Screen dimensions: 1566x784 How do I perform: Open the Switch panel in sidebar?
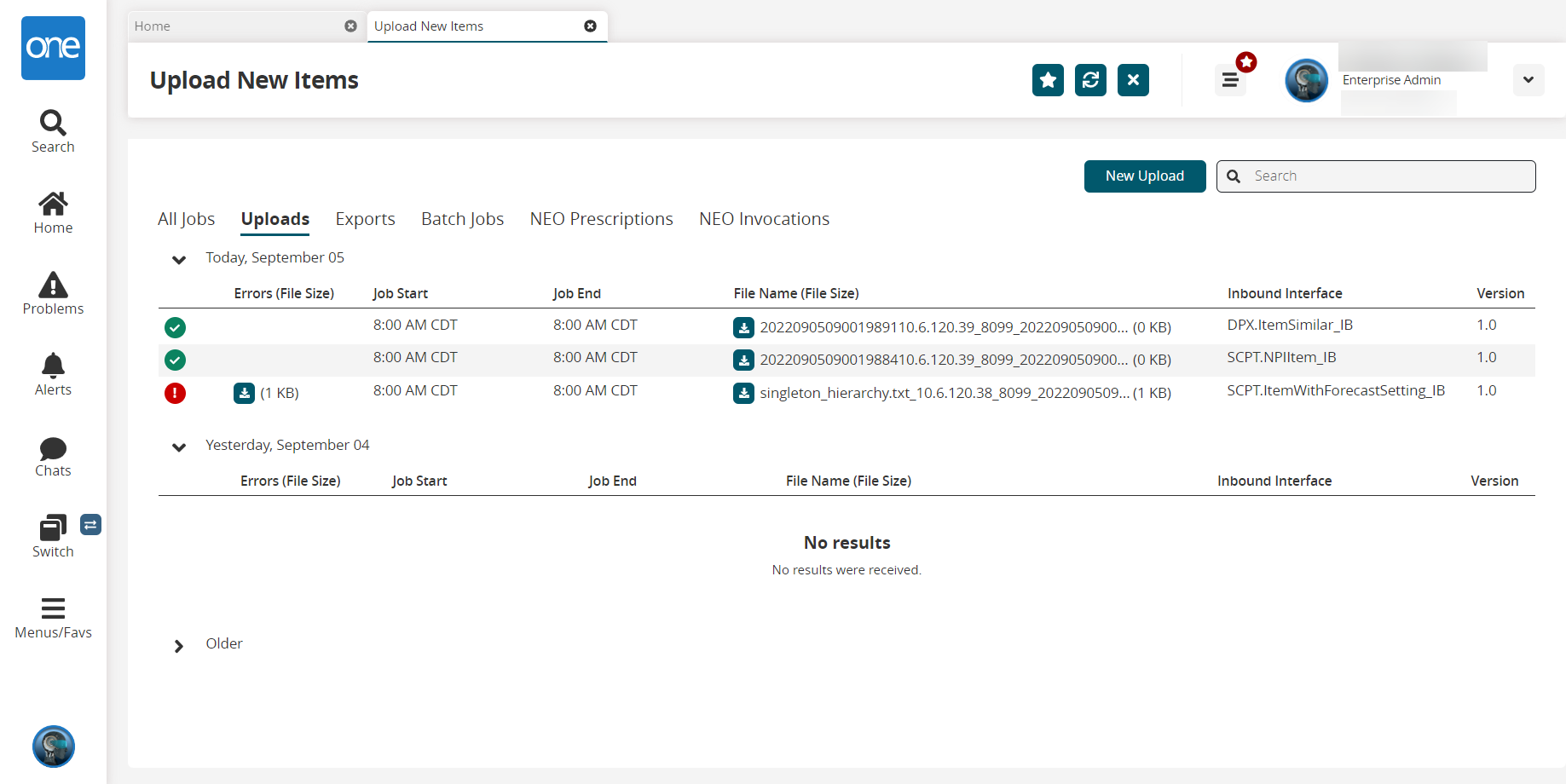click(x=53, y=536)
